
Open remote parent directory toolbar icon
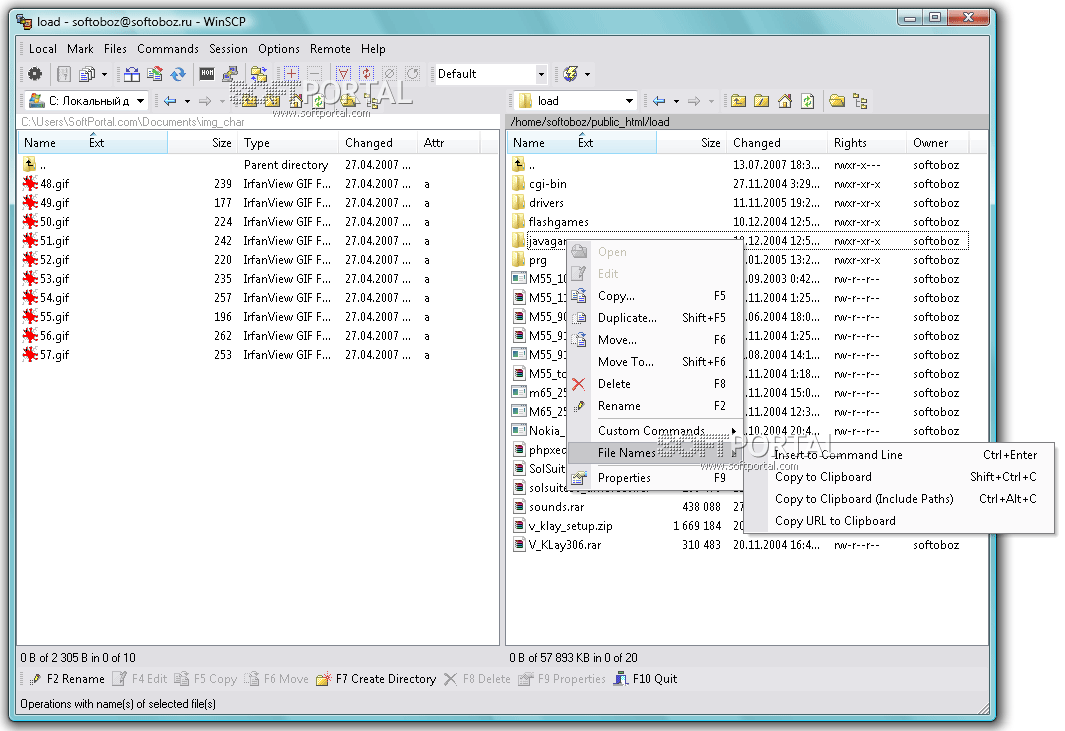[x=738, y=101]
